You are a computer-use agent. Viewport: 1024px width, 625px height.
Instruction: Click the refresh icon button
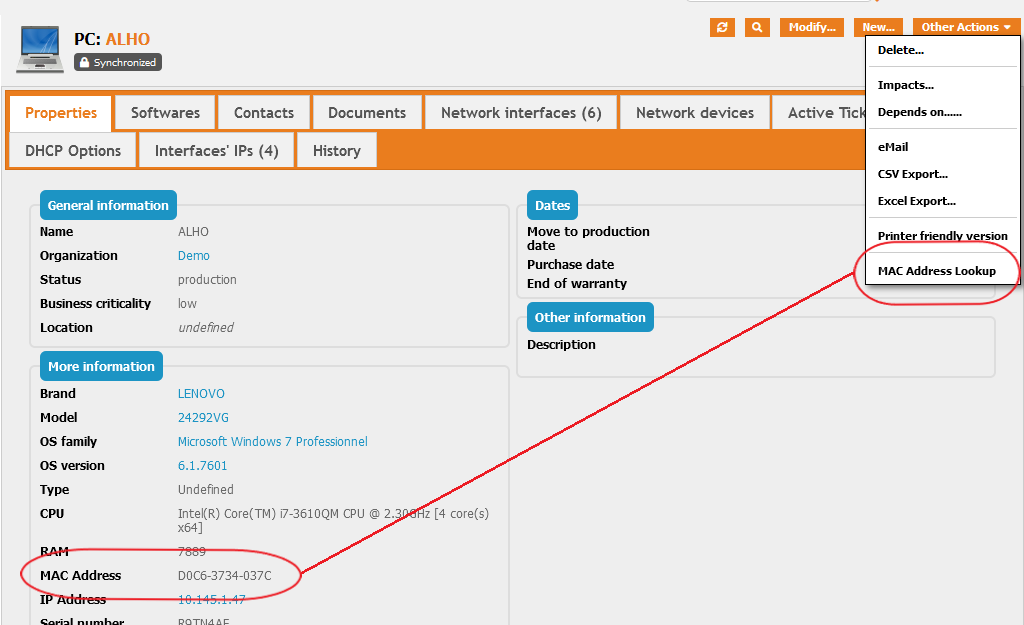[722, 27]
